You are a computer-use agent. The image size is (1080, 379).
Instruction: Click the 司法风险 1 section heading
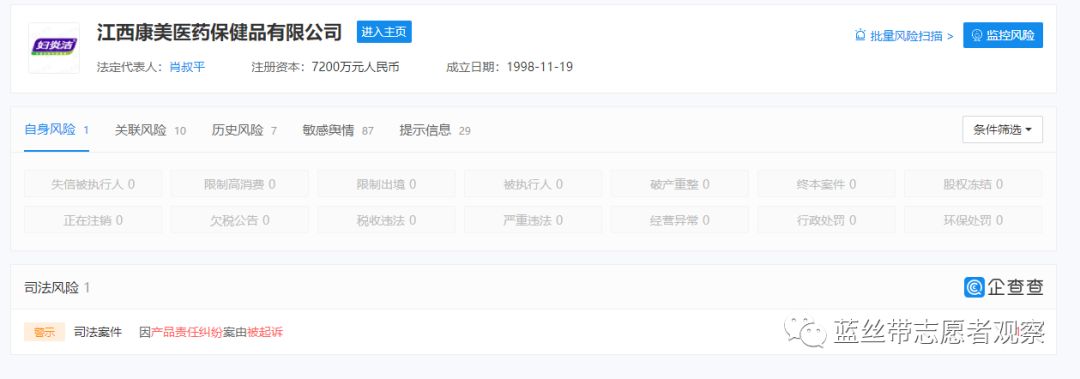[x=57, y=287]
